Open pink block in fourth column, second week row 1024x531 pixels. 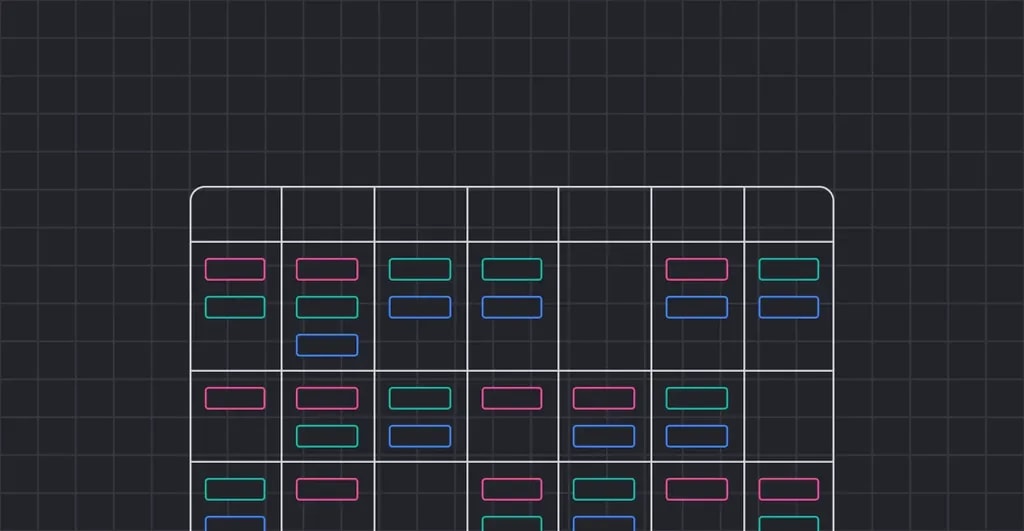(512, 398)
